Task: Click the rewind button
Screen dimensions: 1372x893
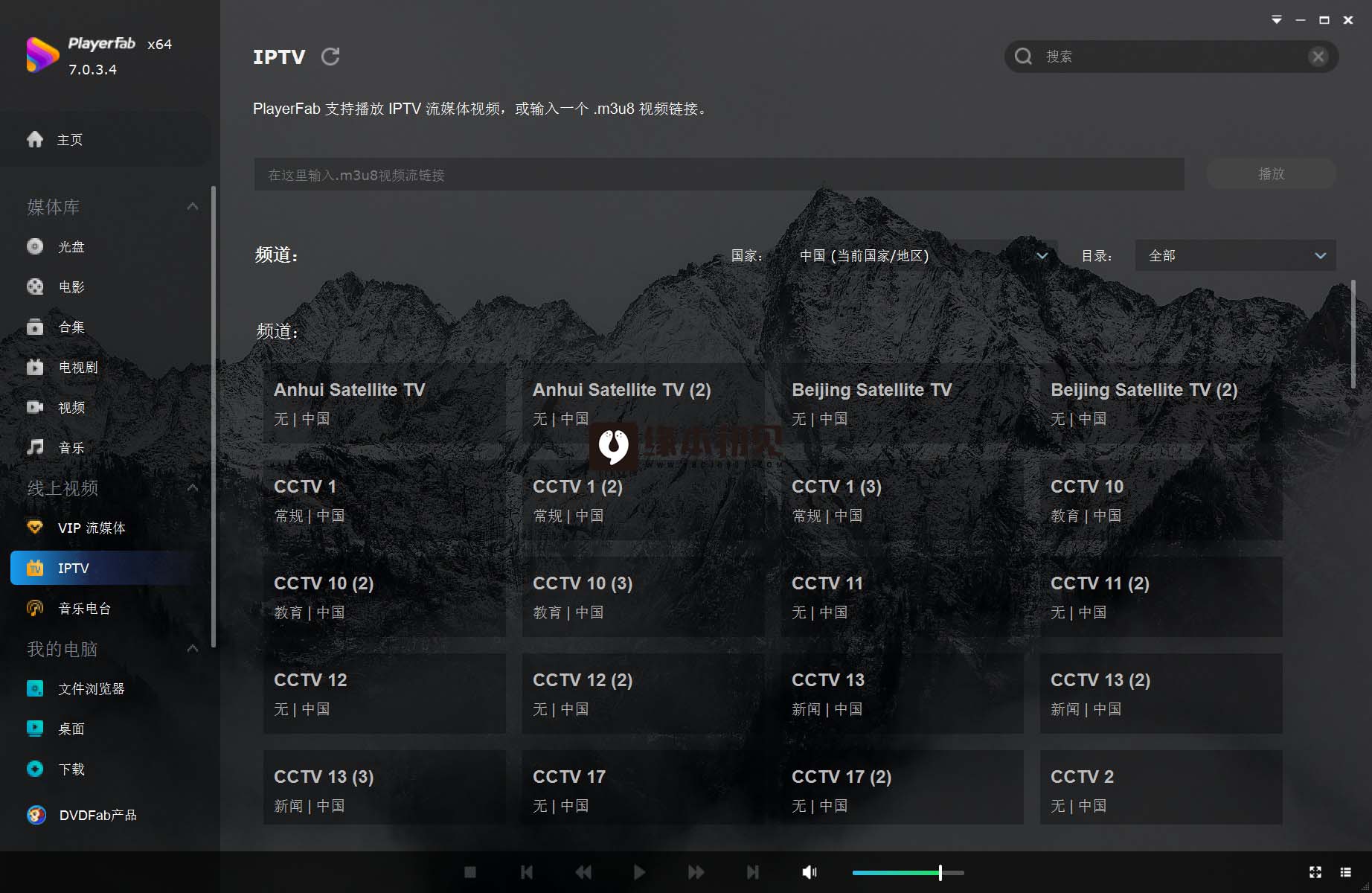Action: (583, 872)
